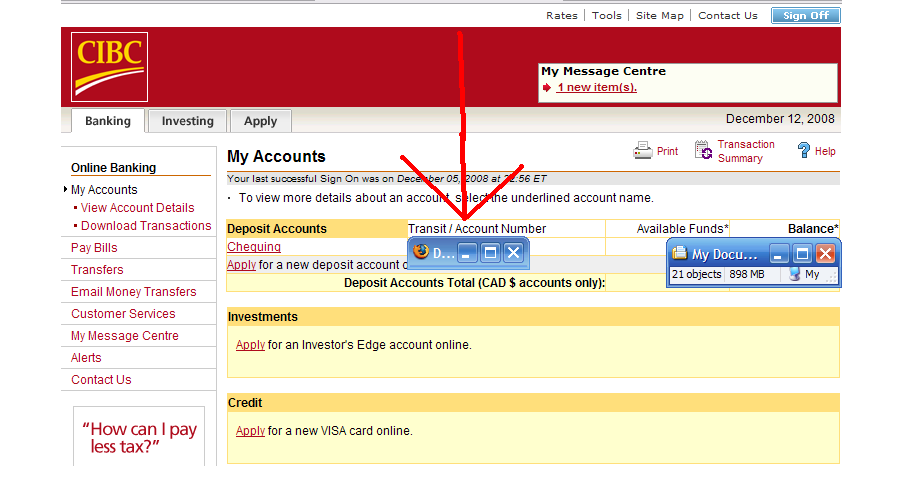The image size is (899, 484).
Task: Click the "How can I pay less tax?" banner
Action: pyautogui.click(x=139, y=437)
